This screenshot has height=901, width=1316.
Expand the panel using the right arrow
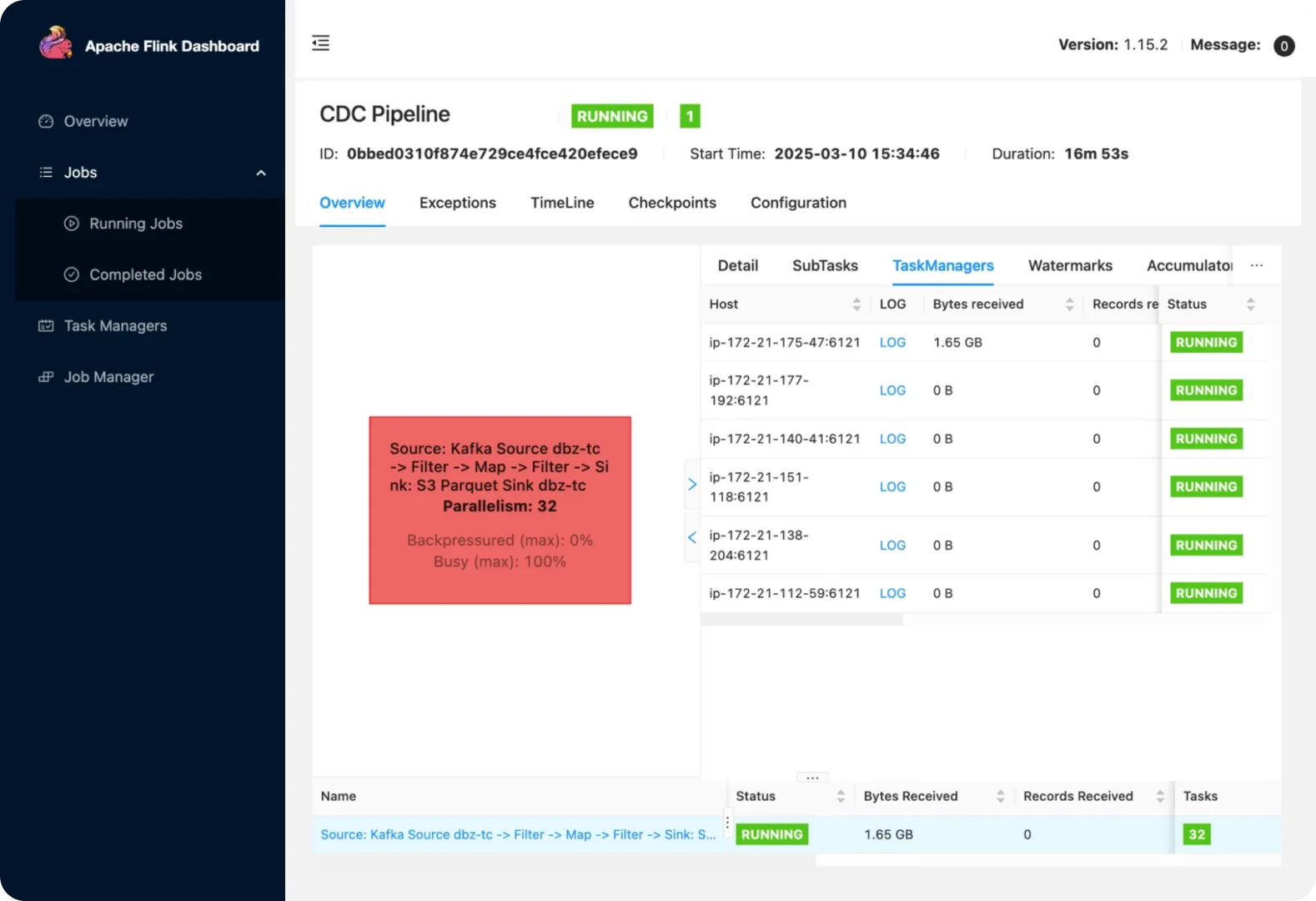coord(691,485)
